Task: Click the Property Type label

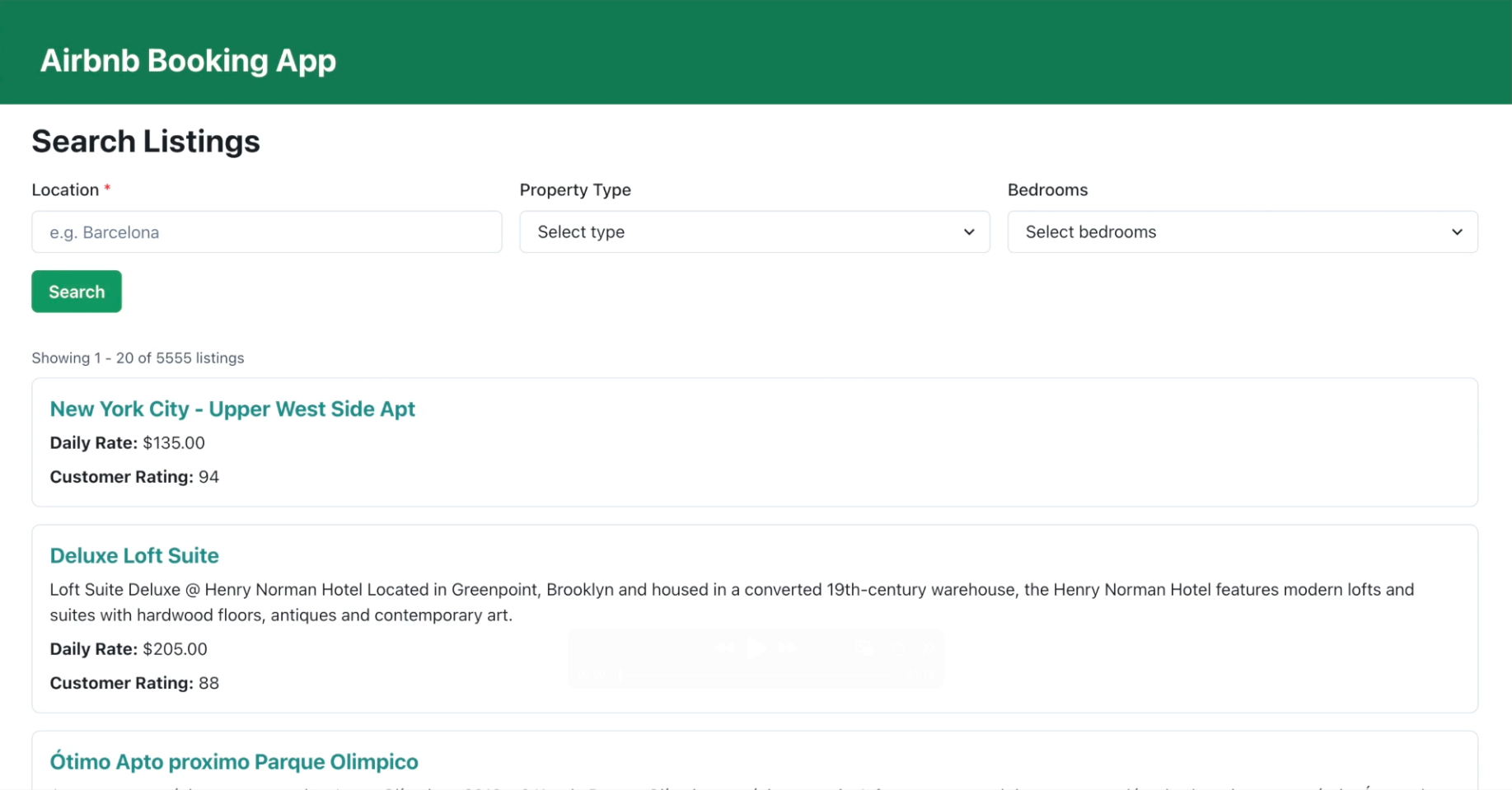Action: [x=575, y=190]
